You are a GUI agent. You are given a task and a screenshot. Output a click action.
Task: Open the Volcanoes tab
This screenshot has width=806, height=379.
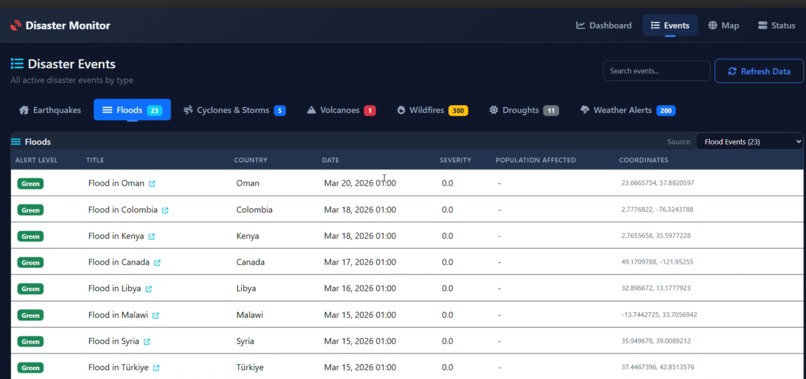(341, 110)
